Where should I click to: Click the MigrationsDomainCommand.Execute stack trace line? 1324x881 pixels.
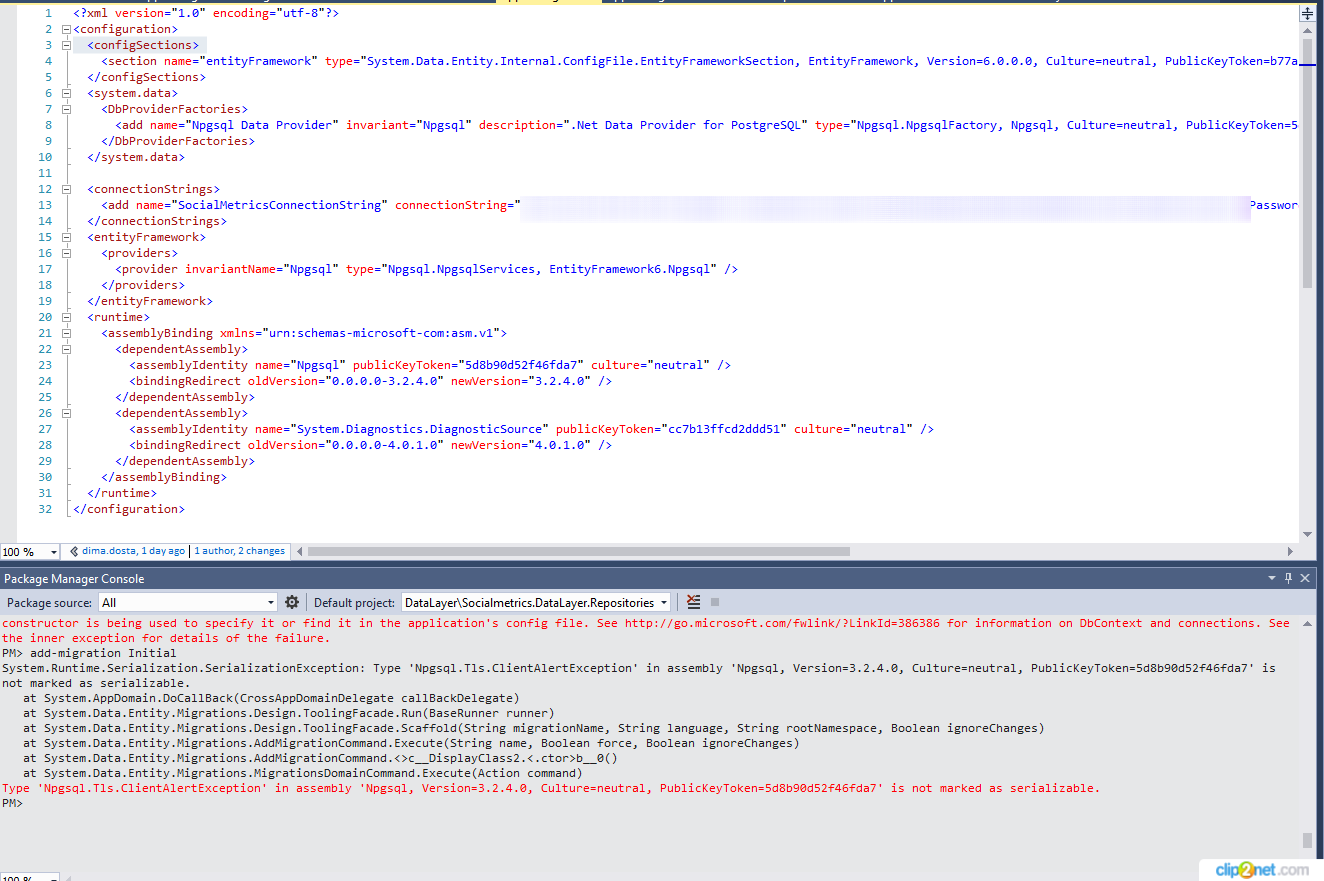pos(302,773)
